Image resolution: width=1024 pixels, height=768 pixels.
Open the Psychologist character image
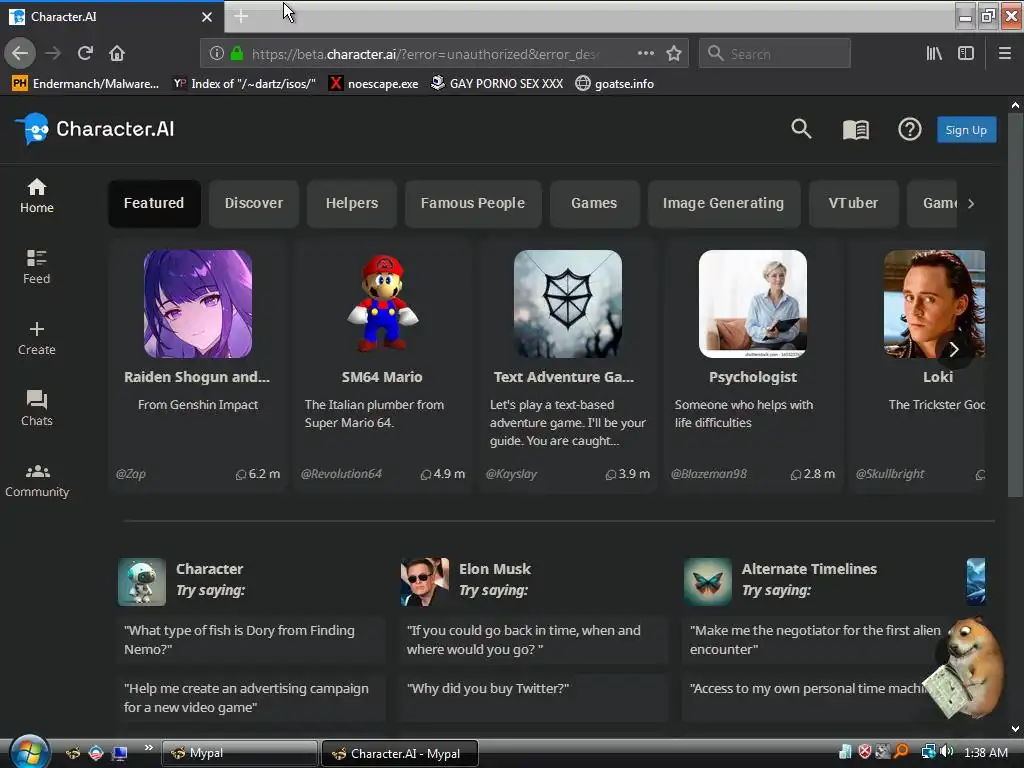click(x=753, y=304)
